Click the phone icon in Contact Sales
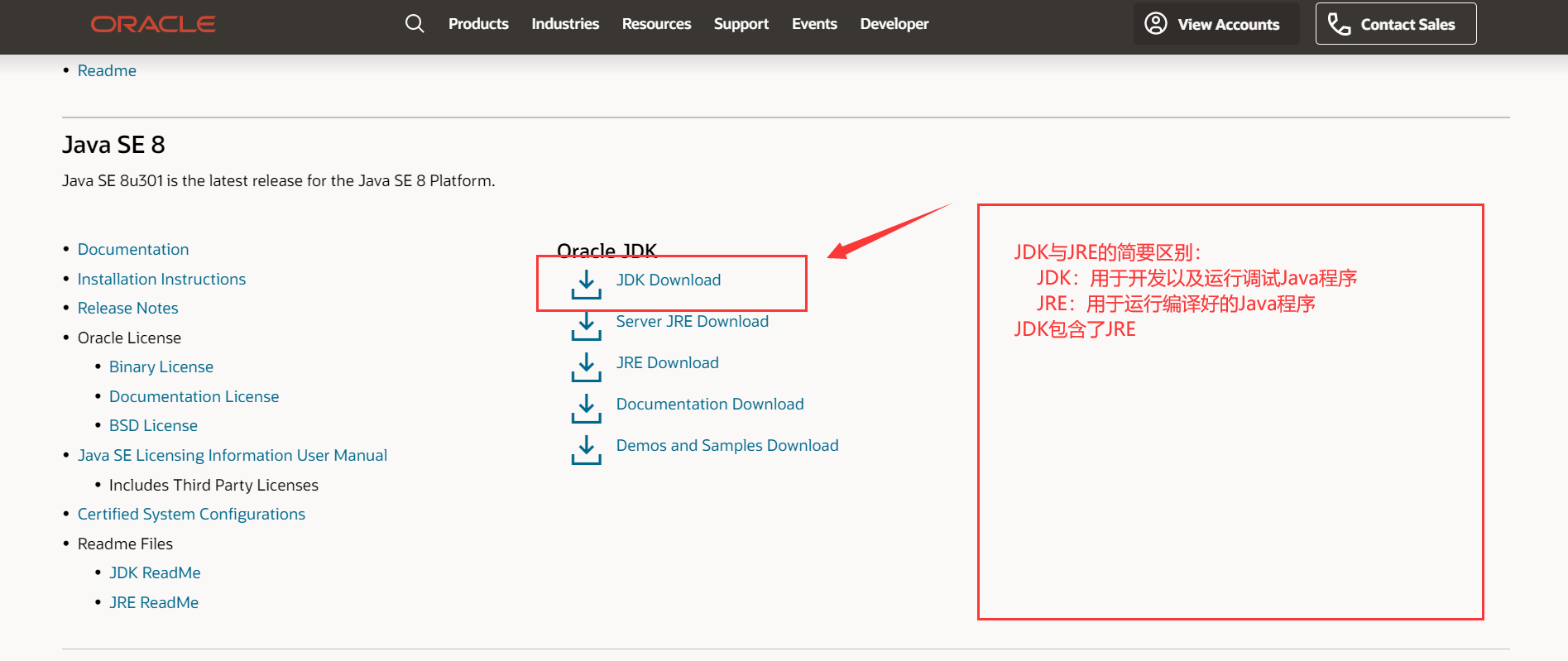The image size is (1568, 661). pos(1339,24)
